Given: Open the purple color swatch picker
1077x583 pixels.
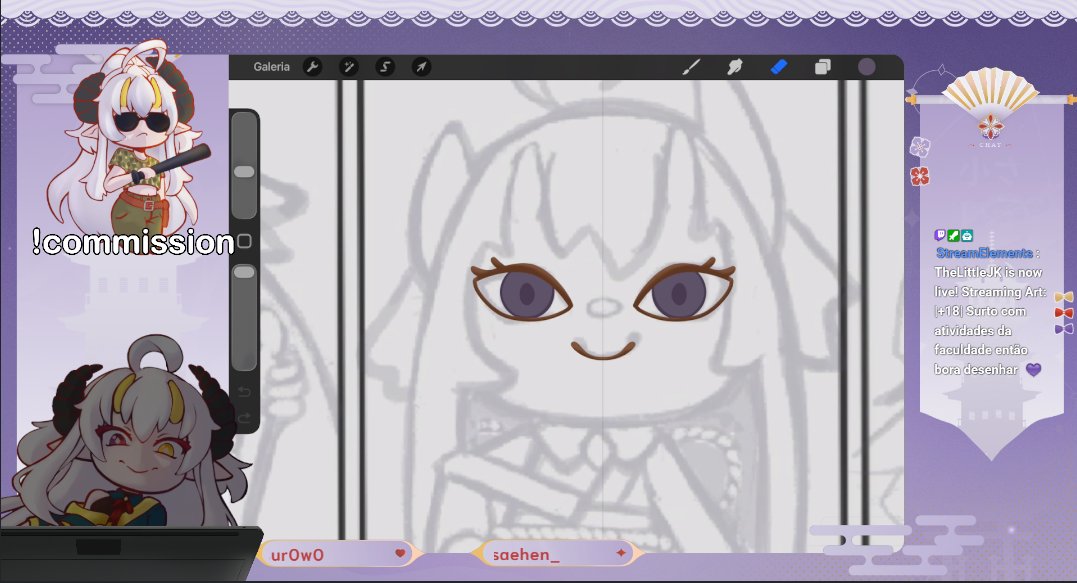Looking at the screenshot, I should pyautogui.click(x=867, y=67).
